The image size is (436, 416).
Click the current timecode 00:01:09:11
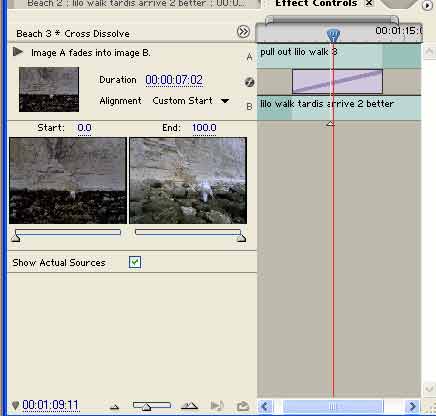click(x=50, y=405)
